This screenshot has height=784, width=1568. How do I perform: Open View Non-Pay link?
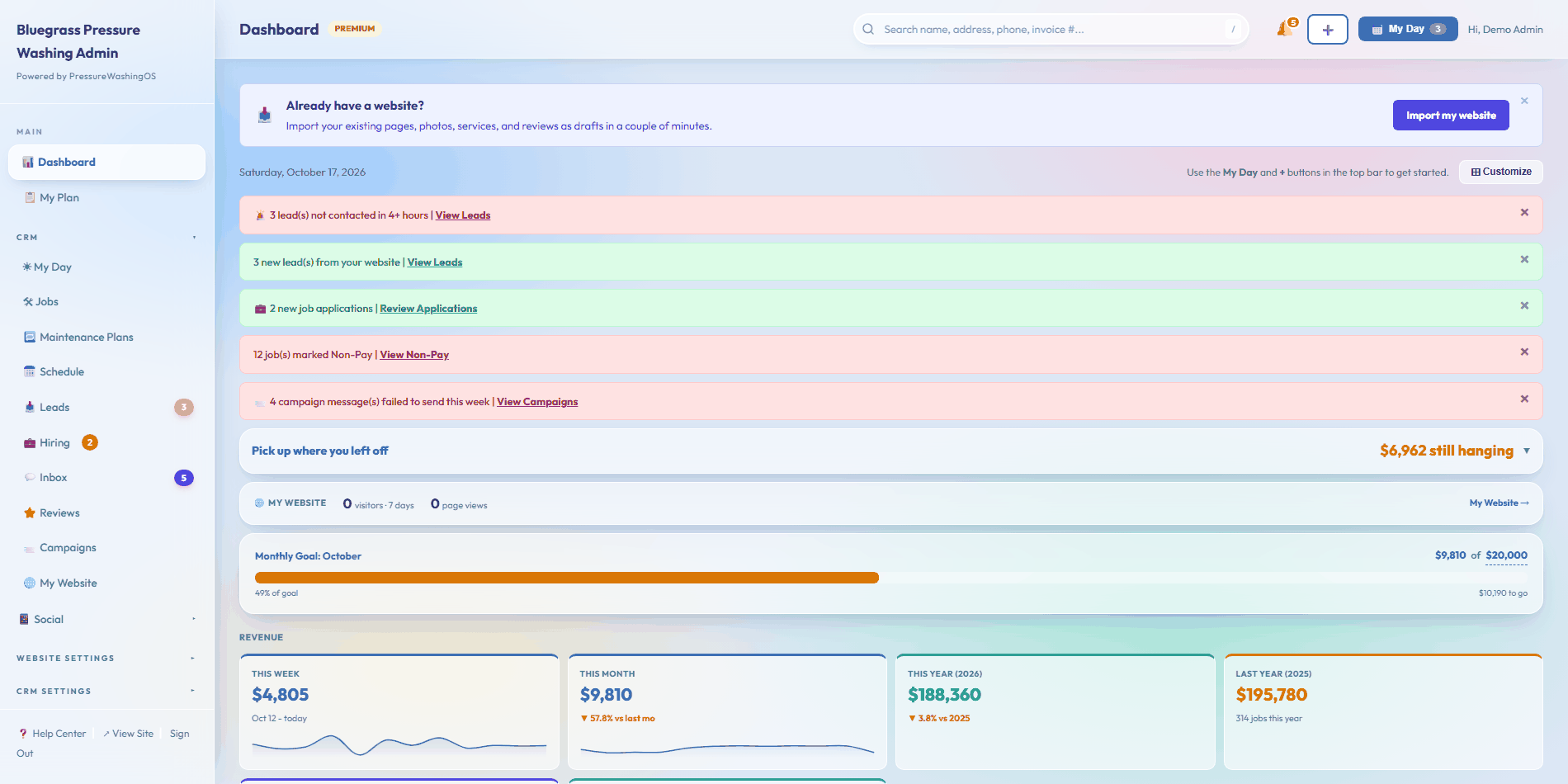[414, 355]
